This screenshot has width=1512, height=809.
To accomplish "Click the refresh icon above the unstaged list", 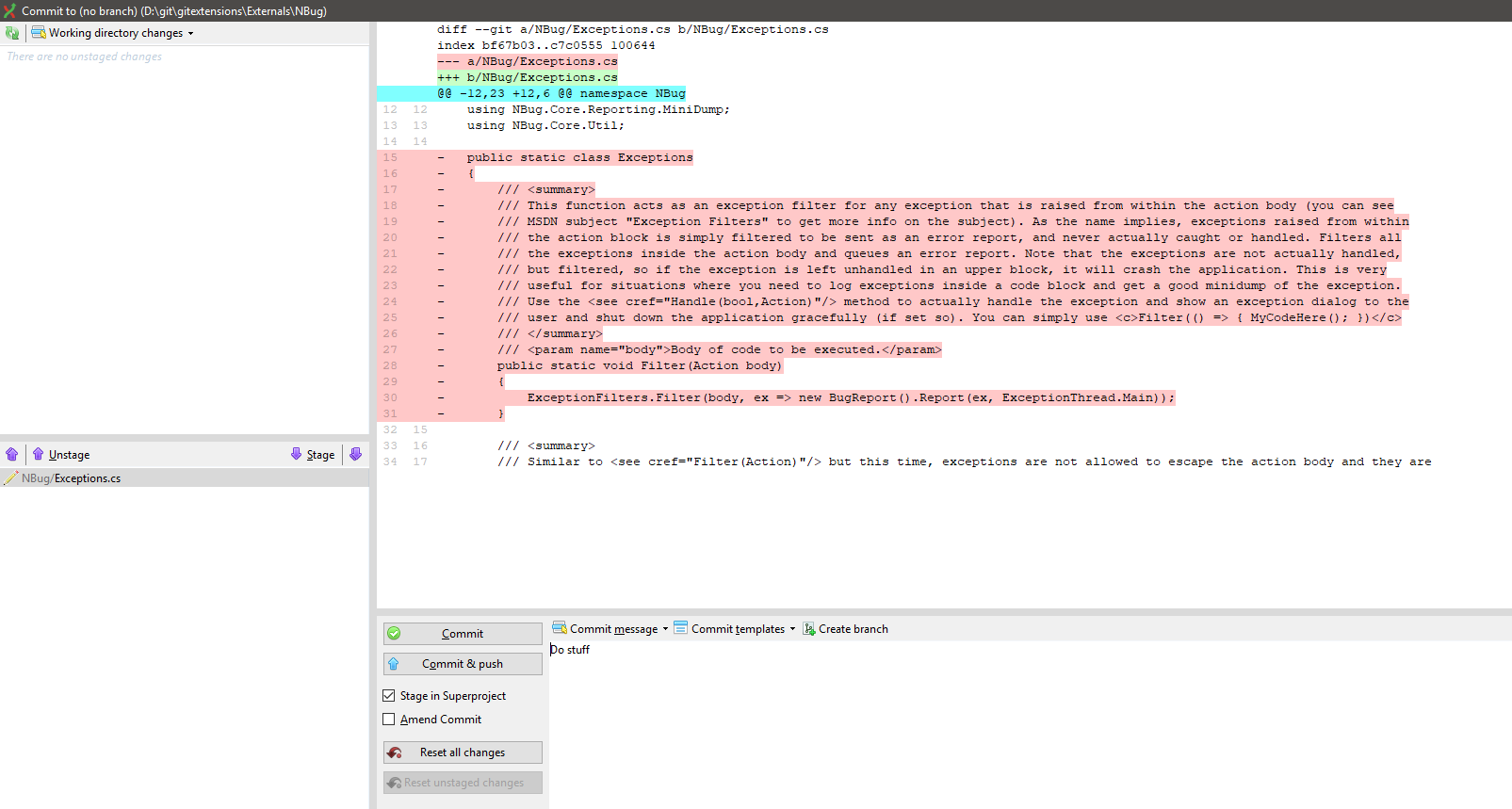I will tap(12, 33).
